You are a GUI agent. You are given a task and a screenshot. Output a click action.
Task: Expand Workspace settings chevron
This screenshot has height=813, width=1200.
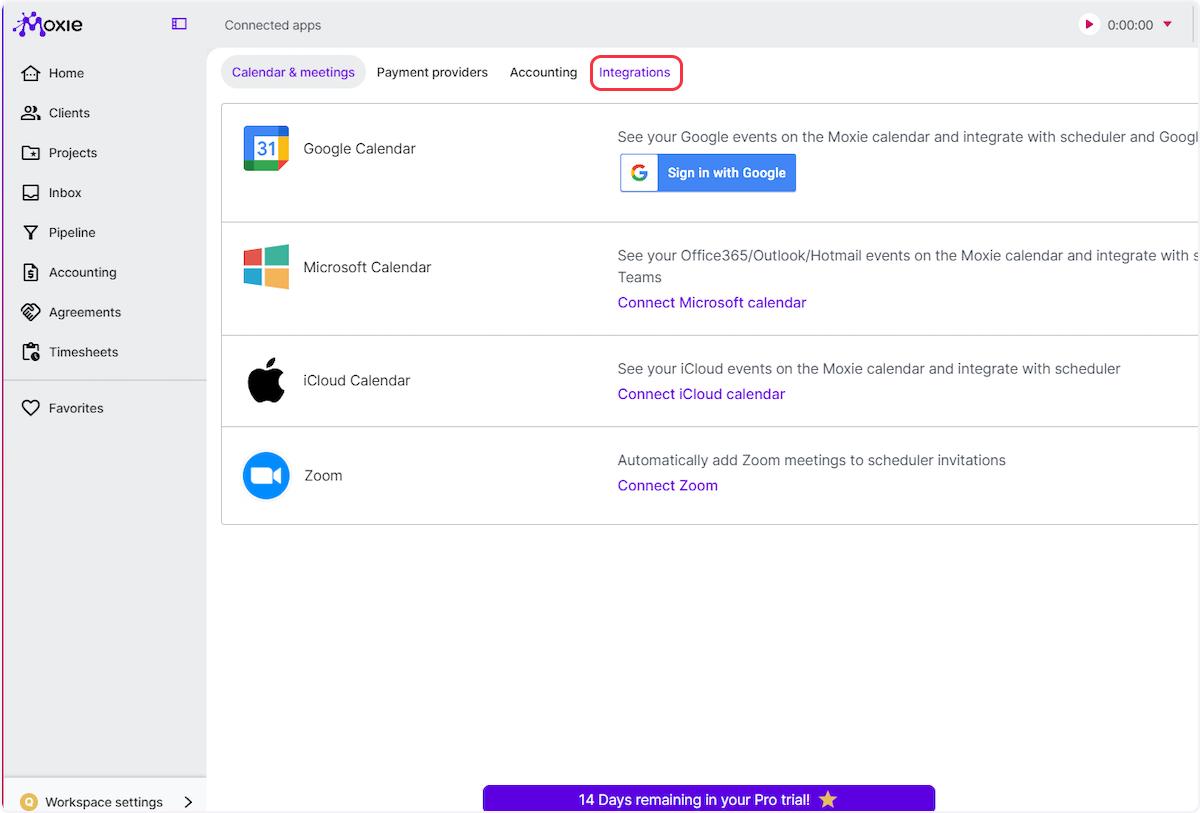(x=188, y=802)
